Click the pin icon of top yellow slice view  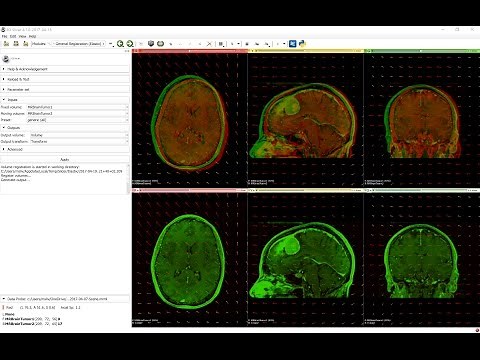250,51
